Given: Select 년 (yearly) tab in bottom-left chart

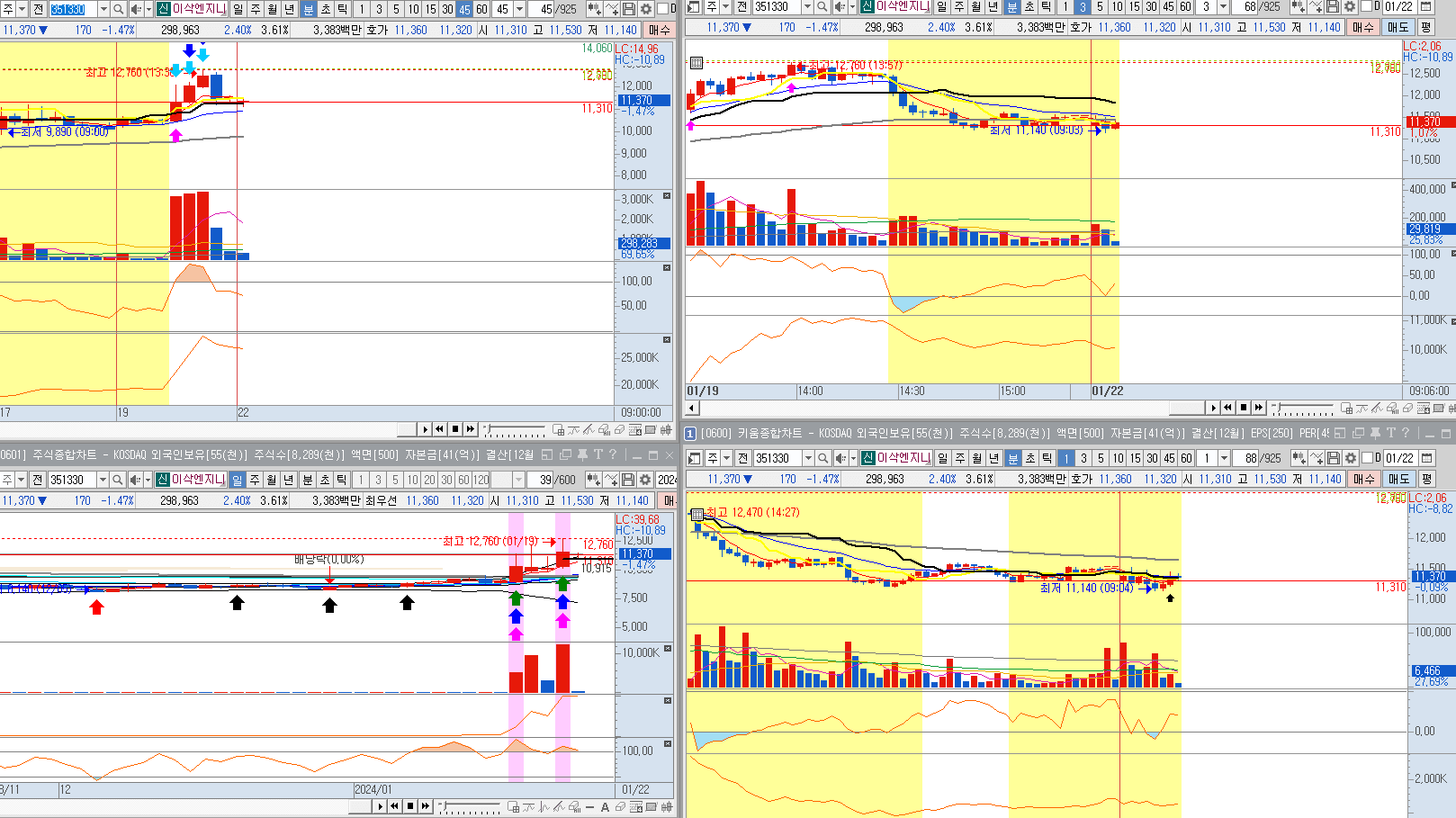Looking at the screenshot, I should [289, 480].
